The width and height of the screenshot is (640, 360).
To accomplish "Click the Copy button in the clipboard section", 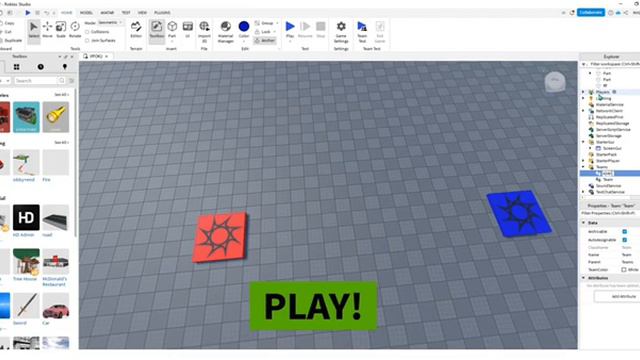I will (7, 23).
